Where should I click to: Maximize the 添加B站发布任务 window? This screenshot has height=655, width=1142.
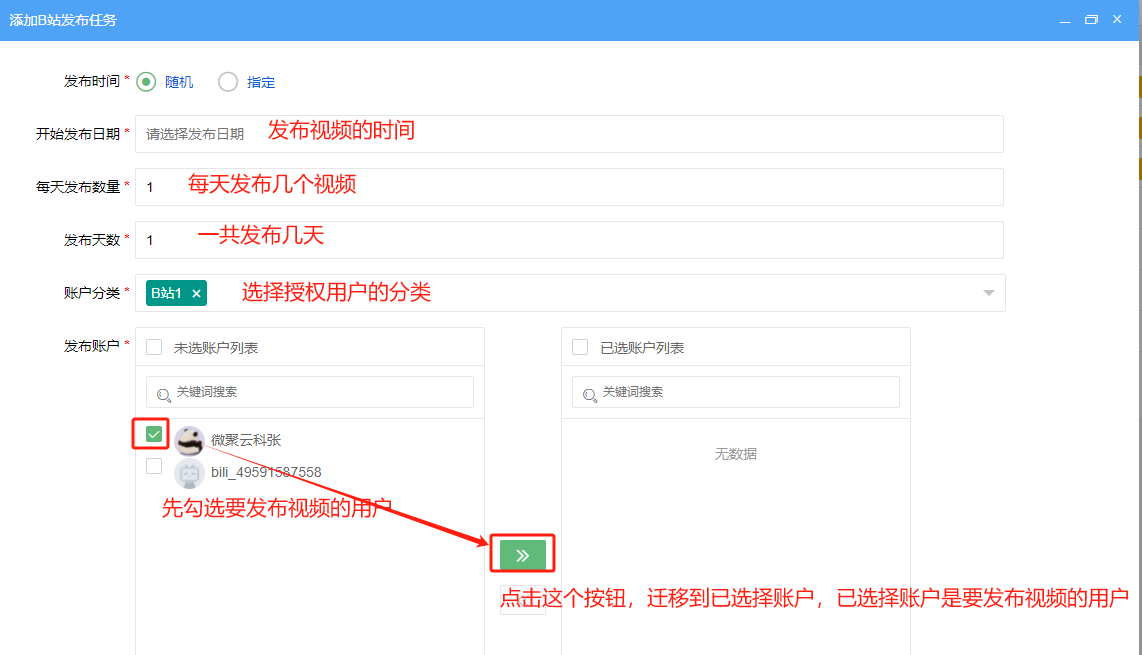1091,20
